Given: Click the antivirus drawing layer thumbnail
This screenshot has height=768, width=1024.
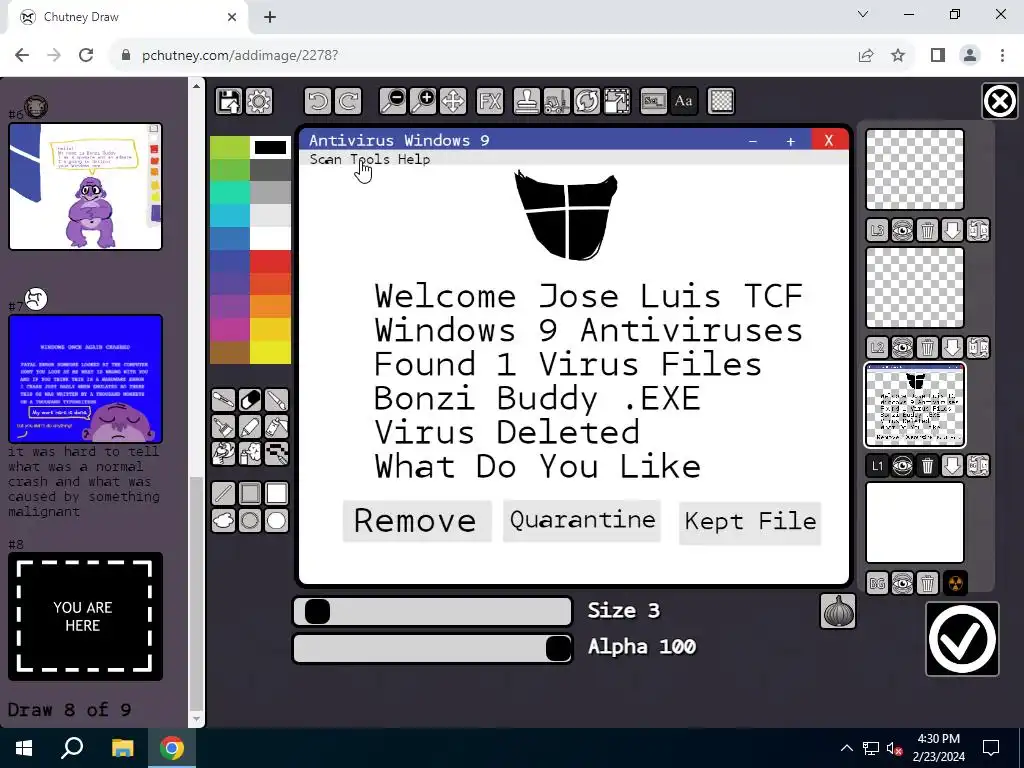Looking at the screenshot, I should point(915,406).
